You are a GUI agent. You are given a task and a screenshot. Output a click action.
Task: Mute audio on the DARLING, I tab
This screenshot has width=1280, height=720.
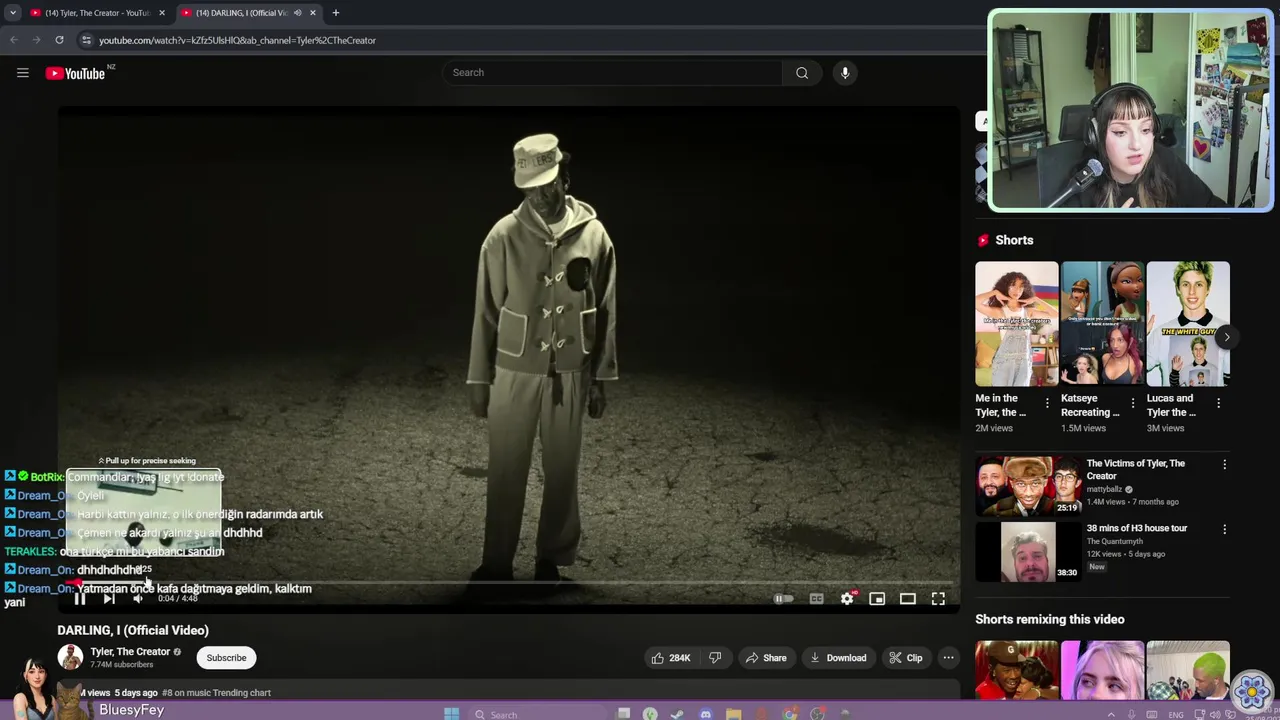pos(297,13)
